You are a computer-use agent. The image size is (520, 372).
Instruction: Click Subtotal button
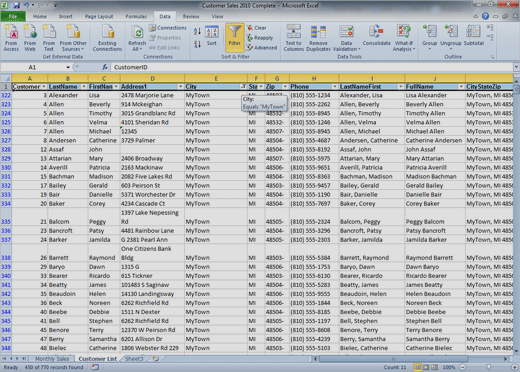point(473,35)
